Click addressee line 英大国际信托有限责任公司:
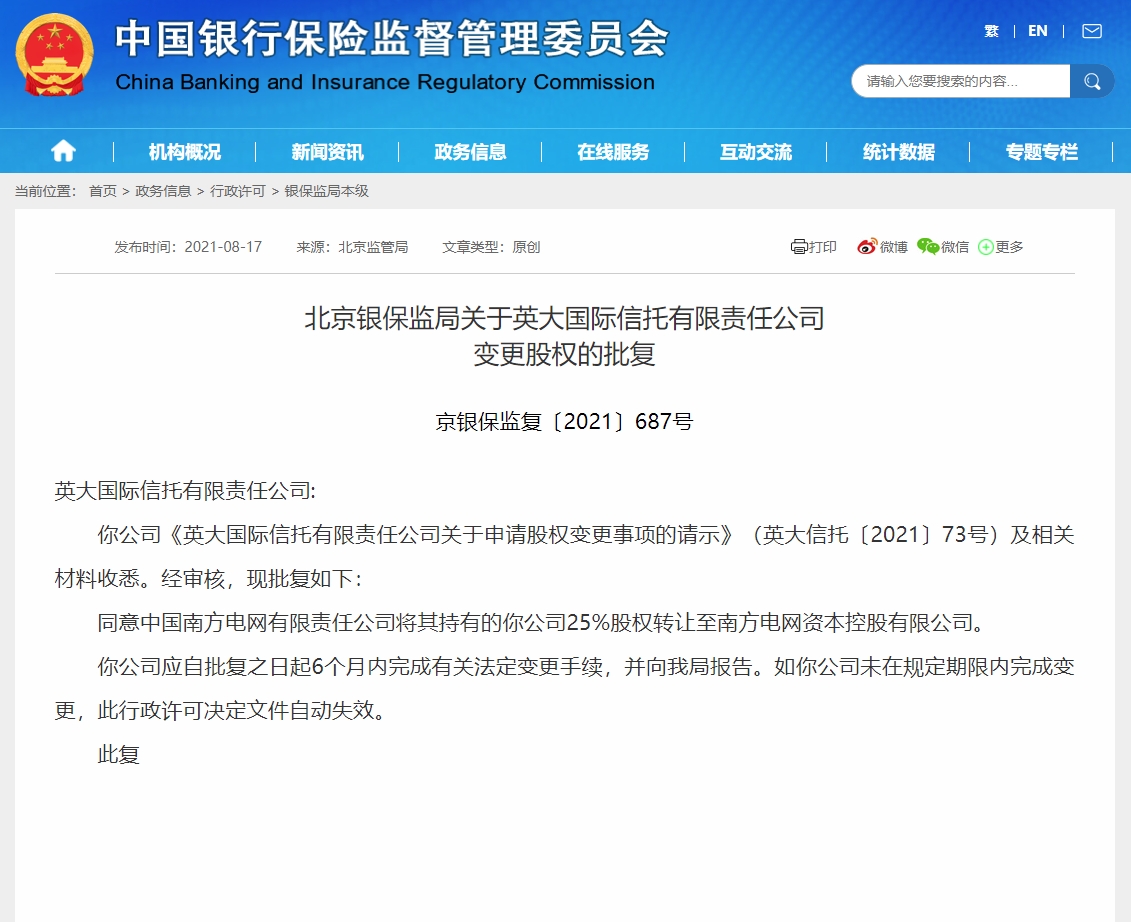The image size is (1131, 922). pos(185,491)
